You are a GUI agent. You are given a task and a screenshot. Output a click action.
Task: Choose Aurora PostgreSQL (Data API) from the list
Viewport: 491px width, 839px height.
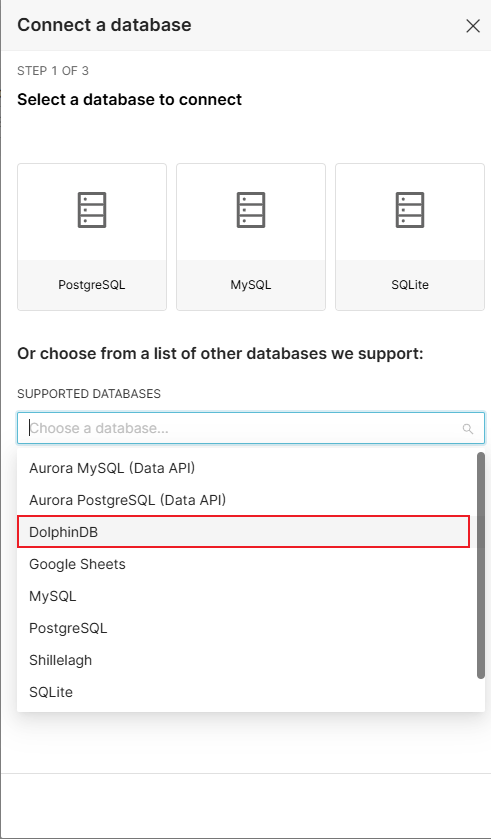[x=243, y=500]
